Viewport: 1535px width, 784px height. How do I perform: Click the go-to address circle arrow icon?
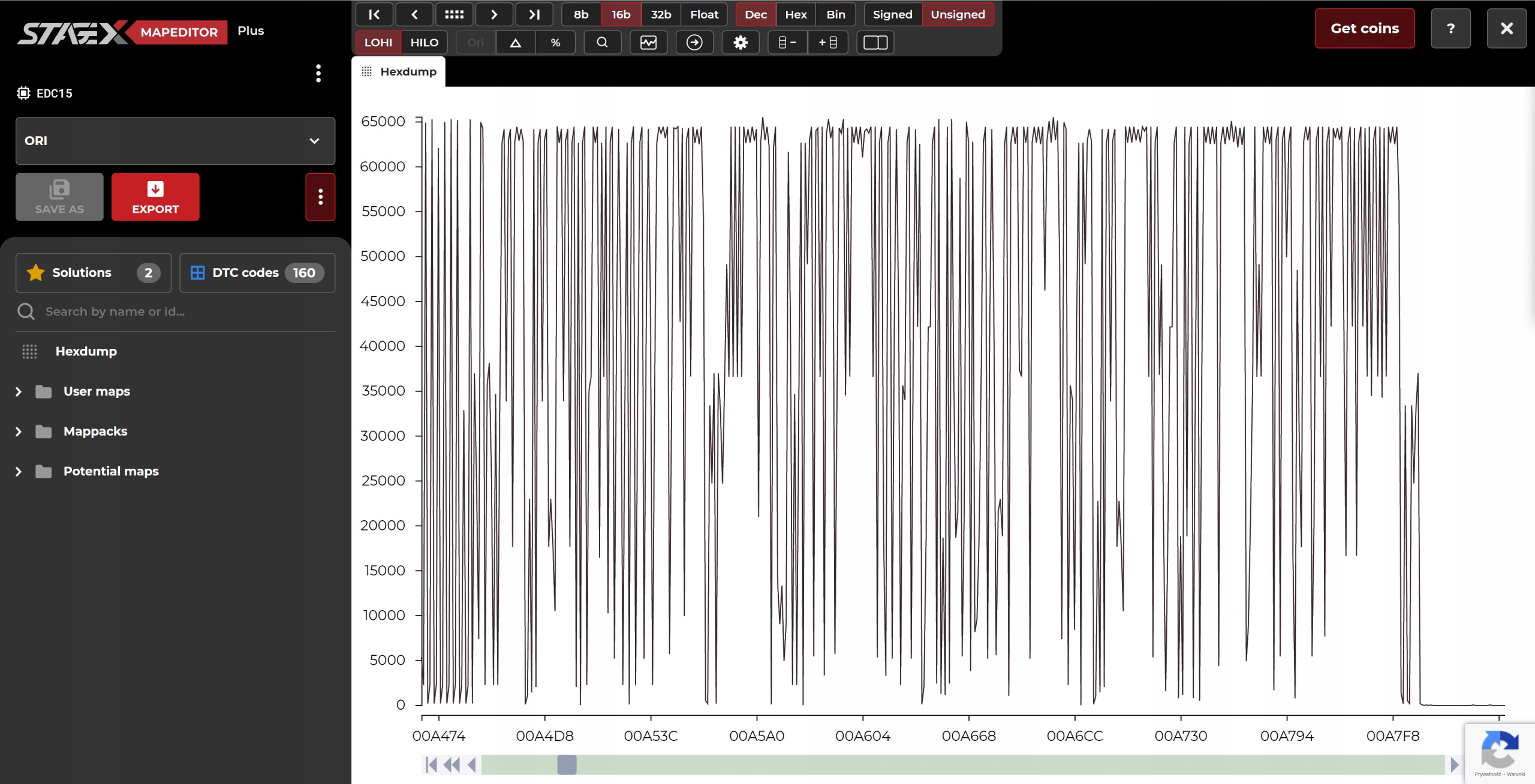[x=694, y=43]
